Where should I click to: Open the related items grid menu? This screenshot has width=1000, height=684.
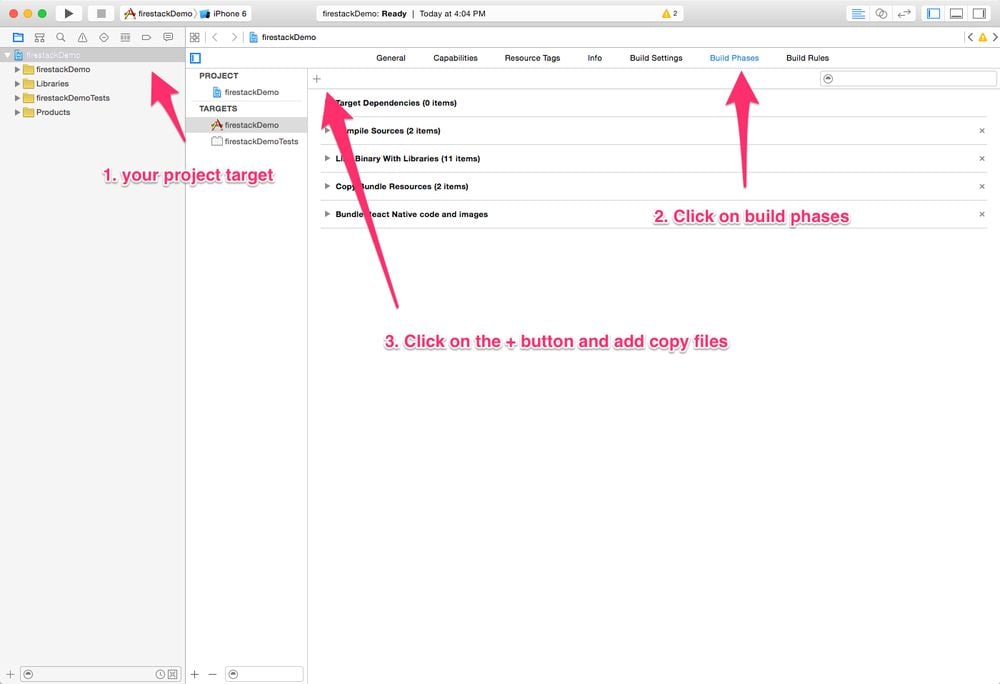click(x=195, y=38)
